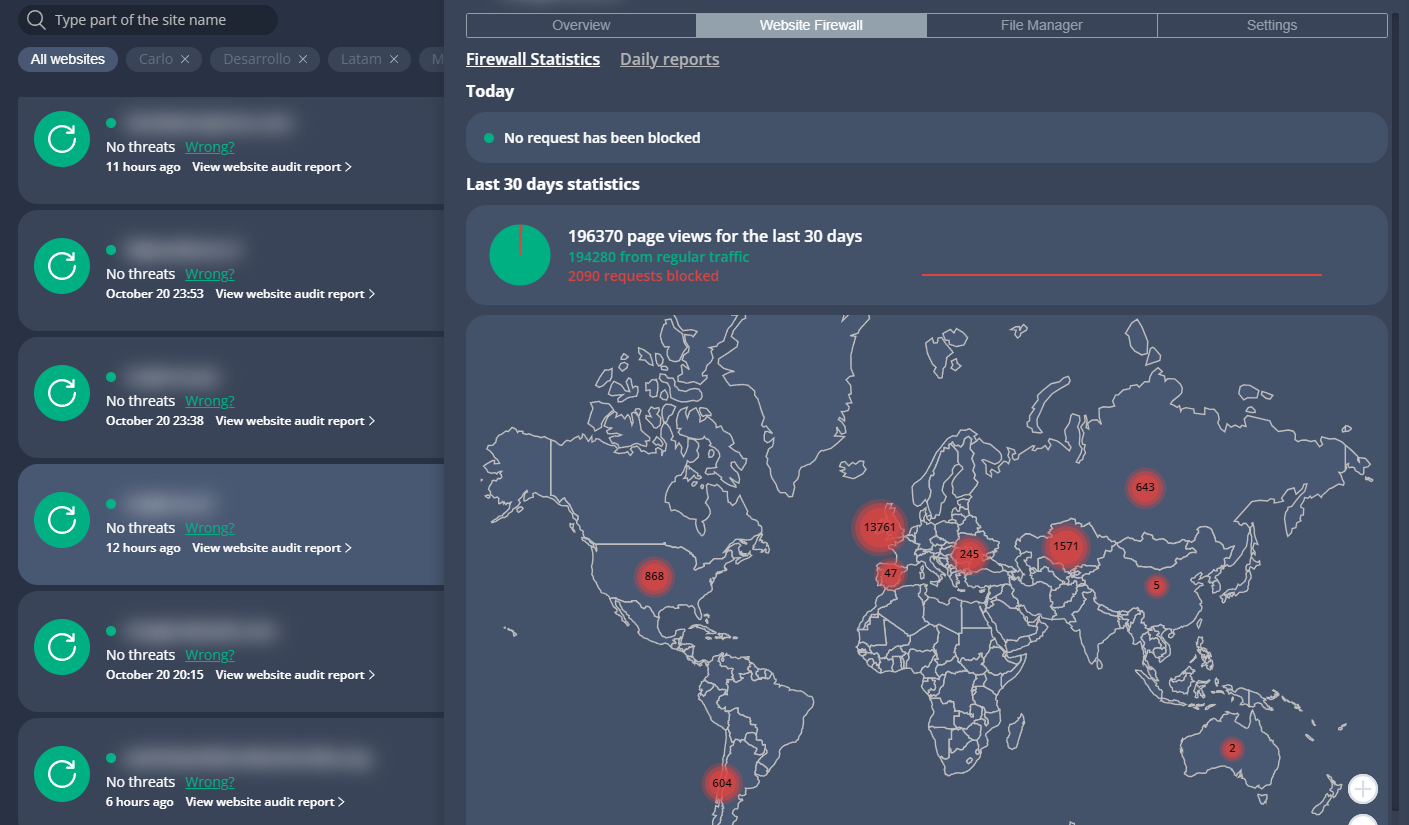Click the search magnifier icon
The image size is (1409, 825).
click(x=36, y=20)
